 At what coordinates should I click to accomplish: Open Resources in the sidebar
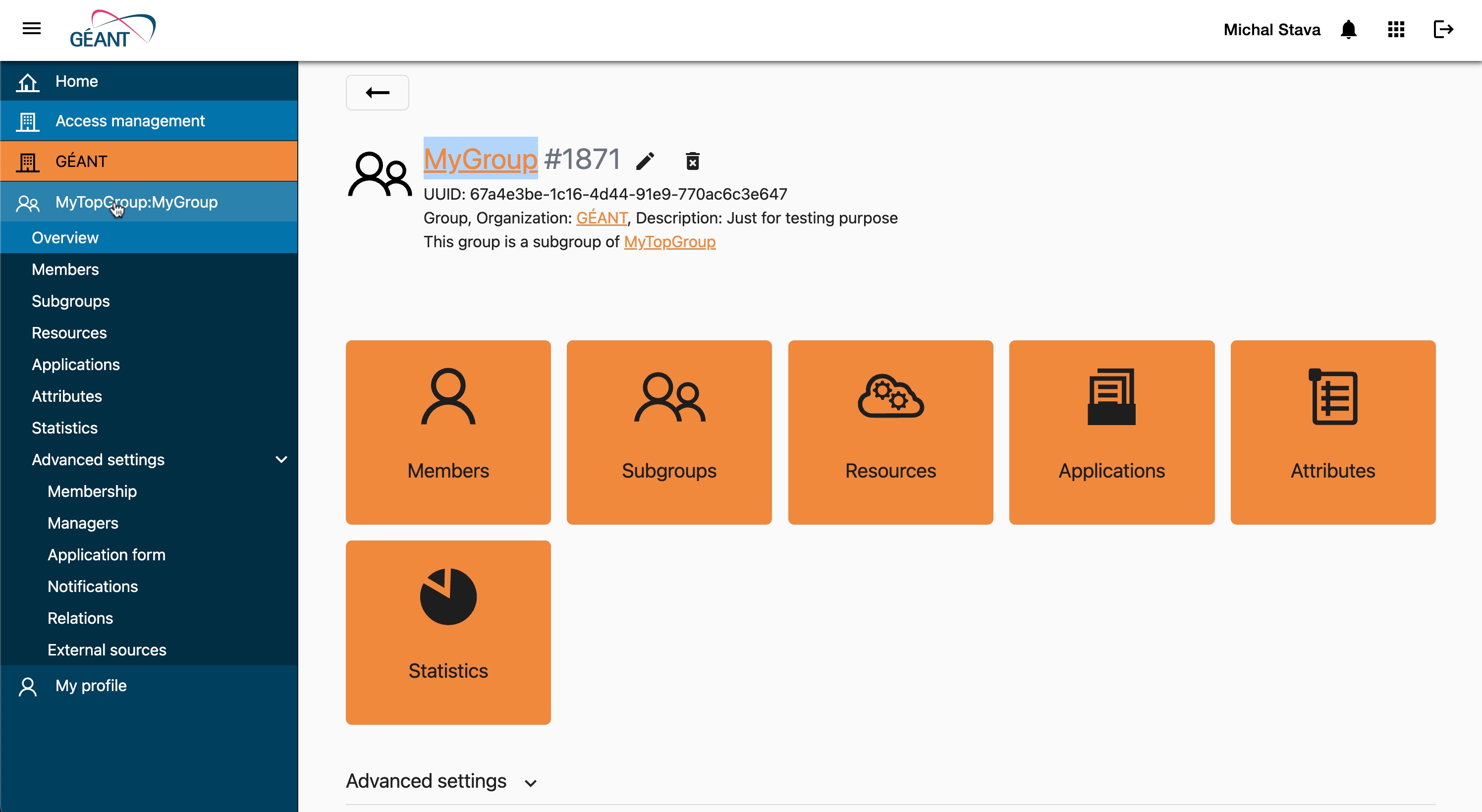point(149,332)
